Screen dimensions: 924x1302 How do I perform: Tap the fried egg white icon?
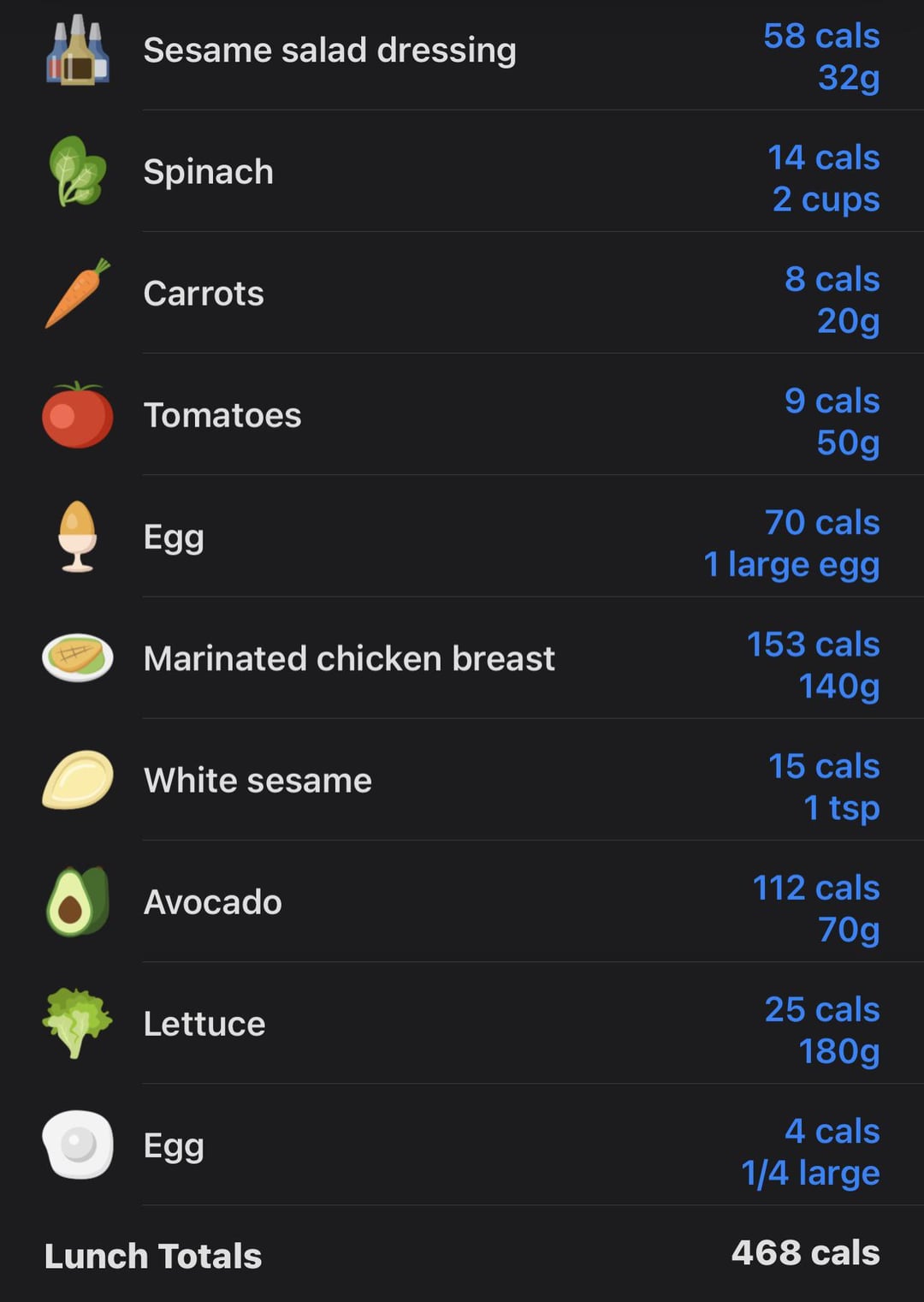pyautogui.click(x=78, y=1144)
